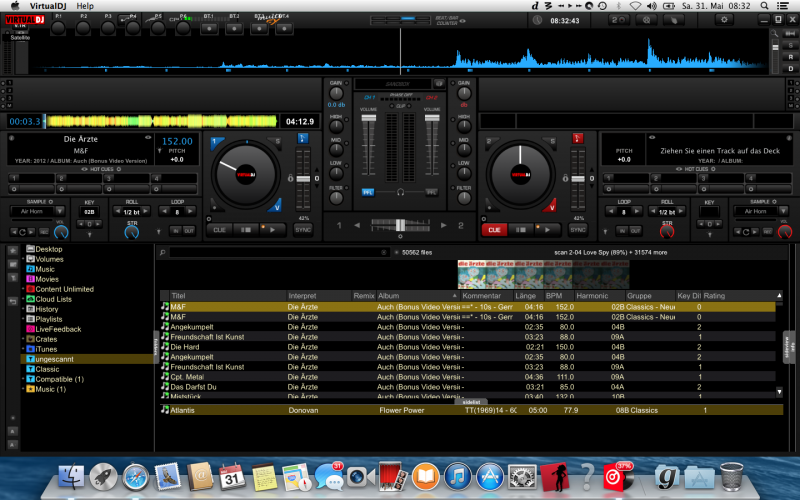Click the record button in the top bar
Image resolution: width=800 pixels, height=500 pixels.
619,20
